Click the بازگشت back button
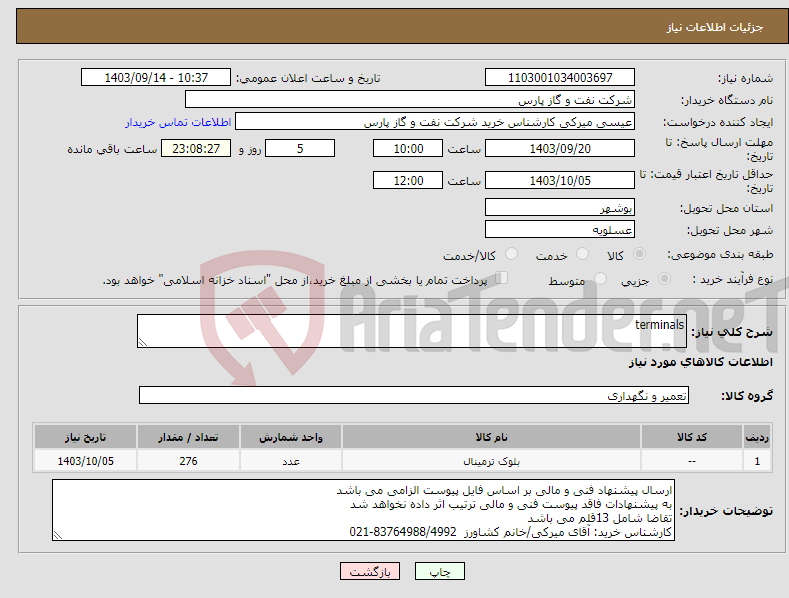The image size is (789, 598). tap(370, 571)
